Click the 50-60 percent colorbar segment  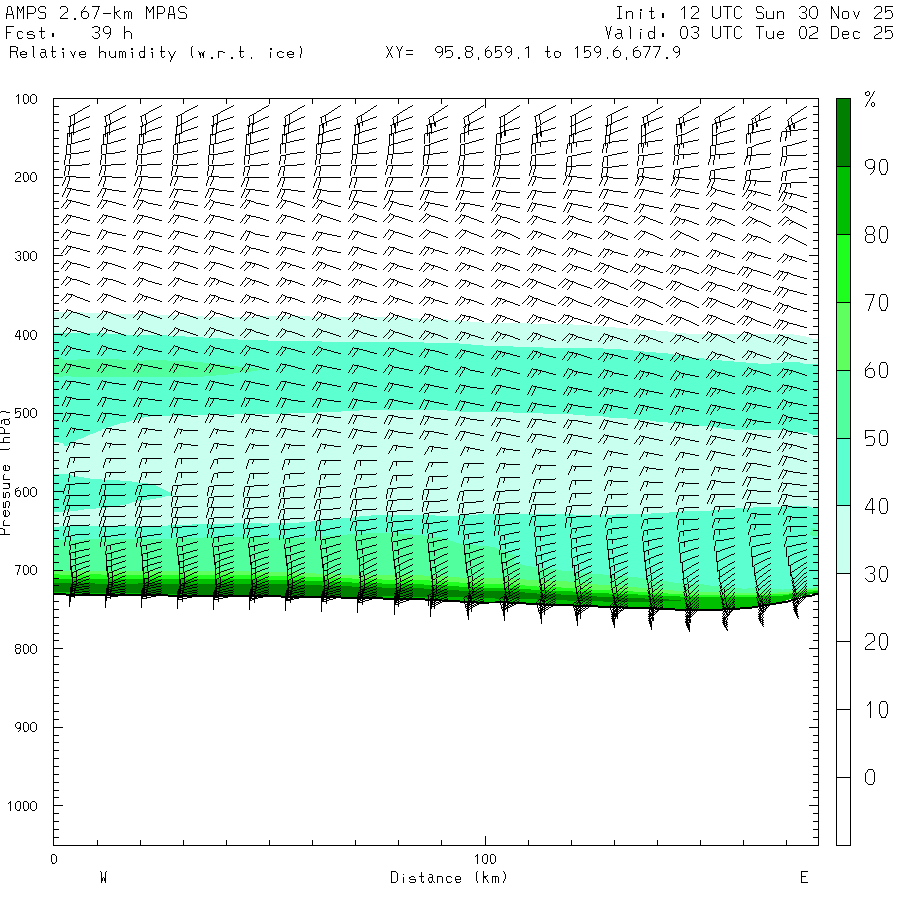(843, 404)
